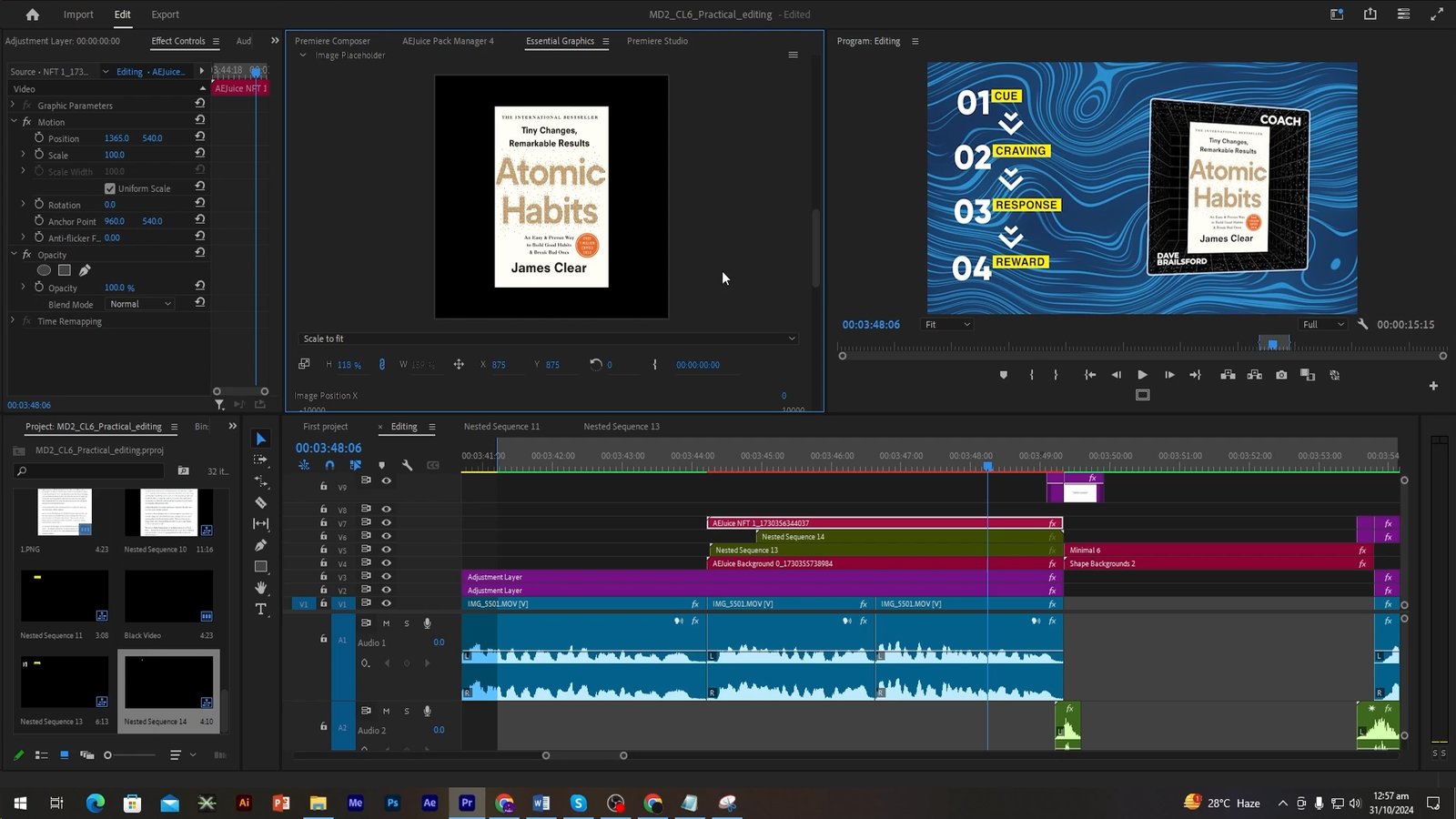Select the Selection tool arrow
This screenshot has width=1456, height=819.
(261, 440)
